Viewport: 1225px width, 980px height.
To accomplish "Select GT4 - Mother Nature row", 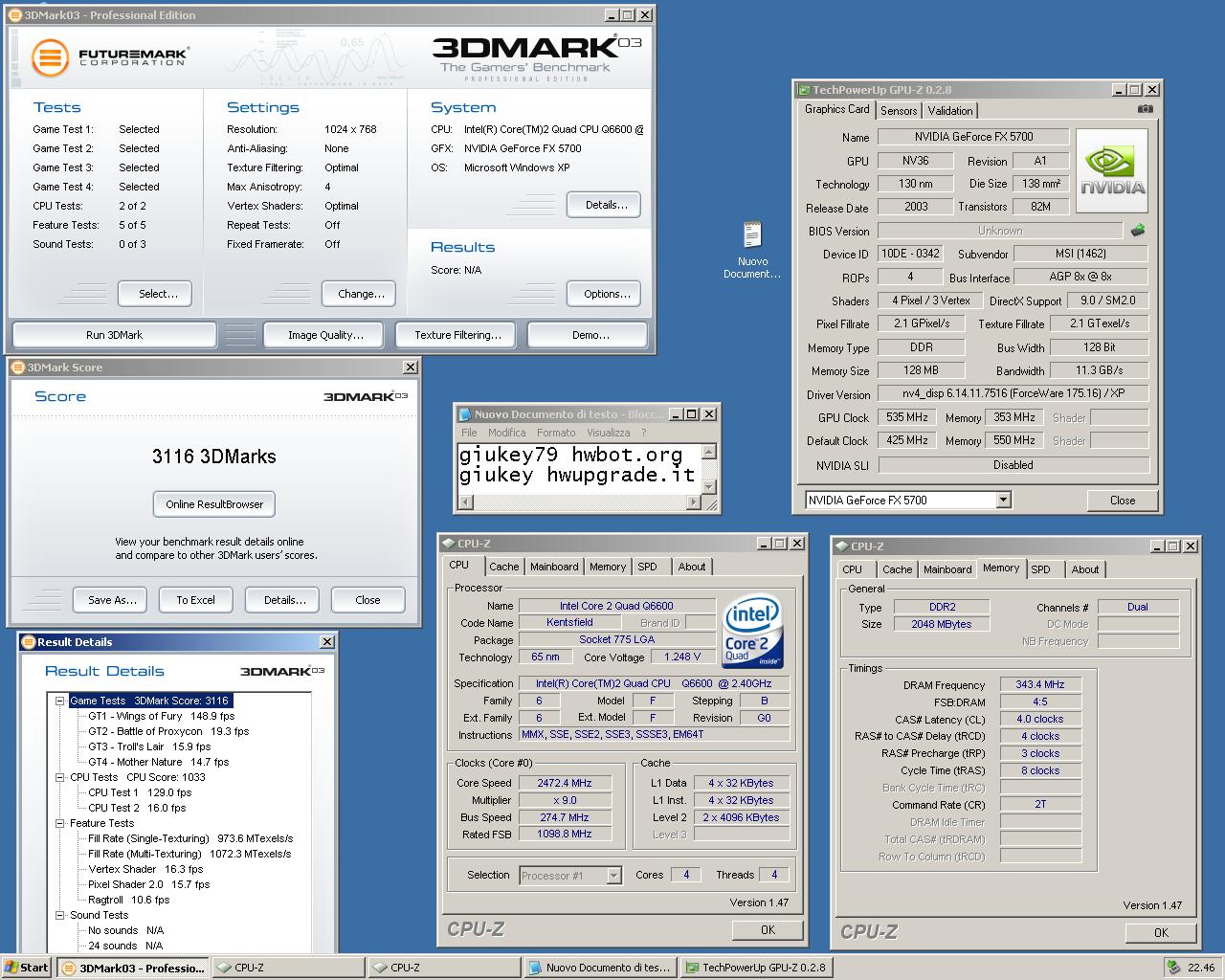I will click(159, 762).
